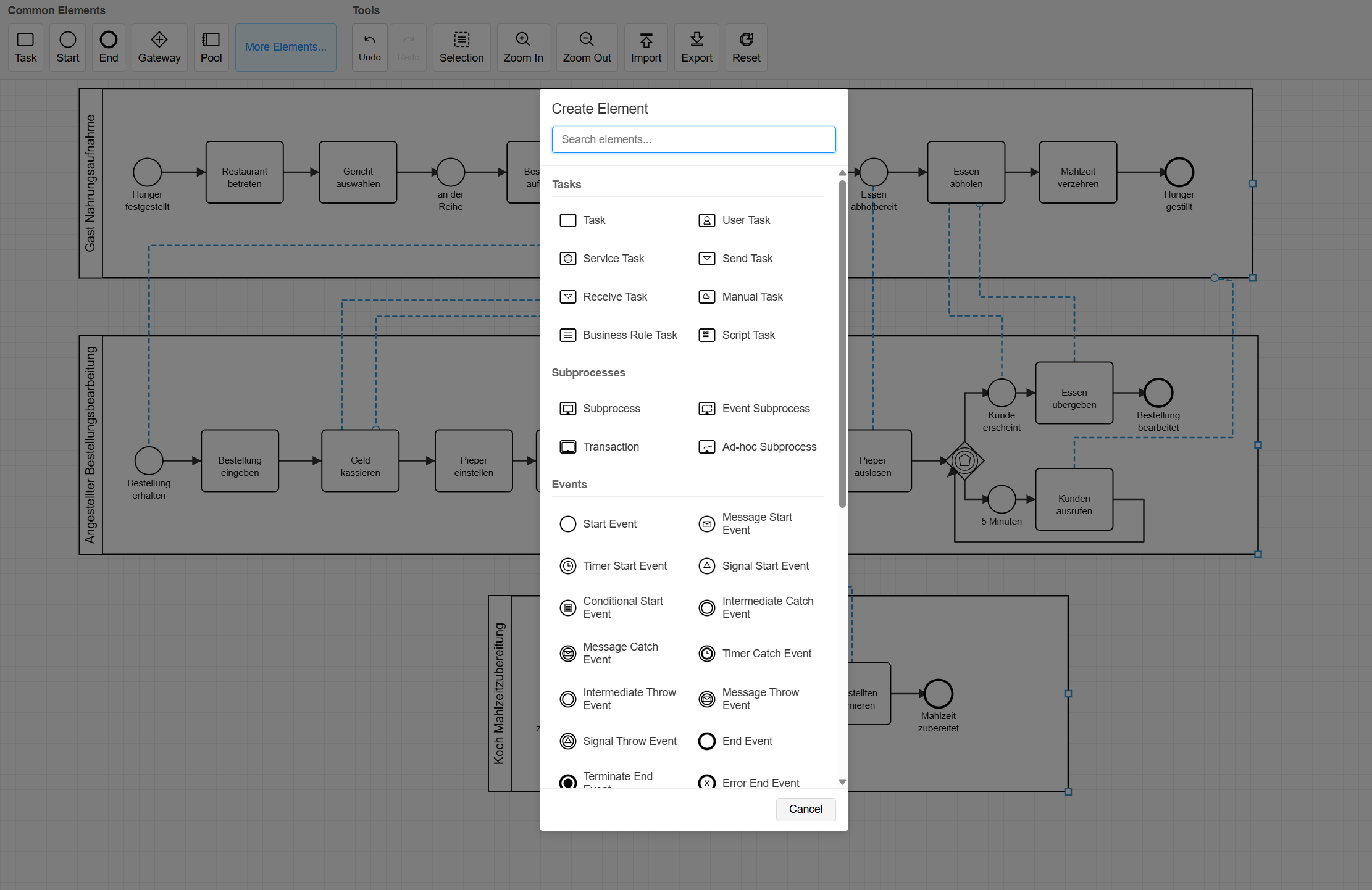Select the 'Hunger gestillt' end event
Screen dimensions: 1372x890
coord(1179,172)
